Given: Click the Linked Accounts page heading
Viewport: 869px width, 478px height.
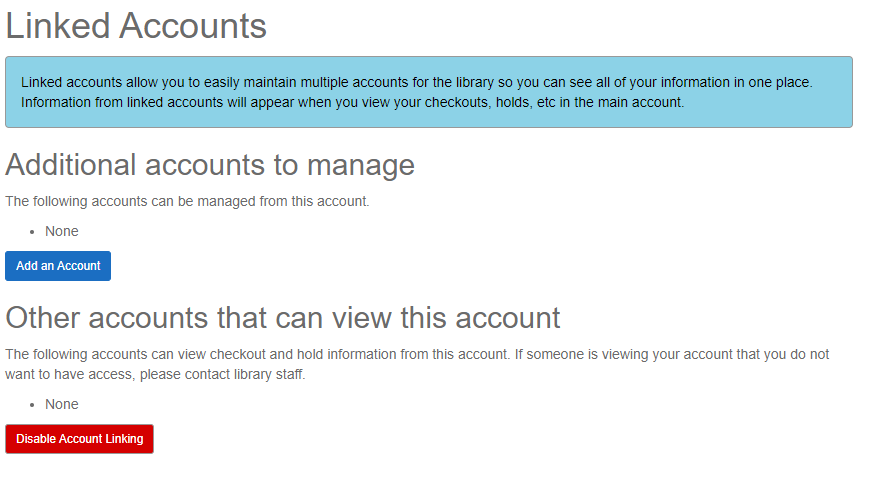Looking at the screenshot, I should click(136, 25).
